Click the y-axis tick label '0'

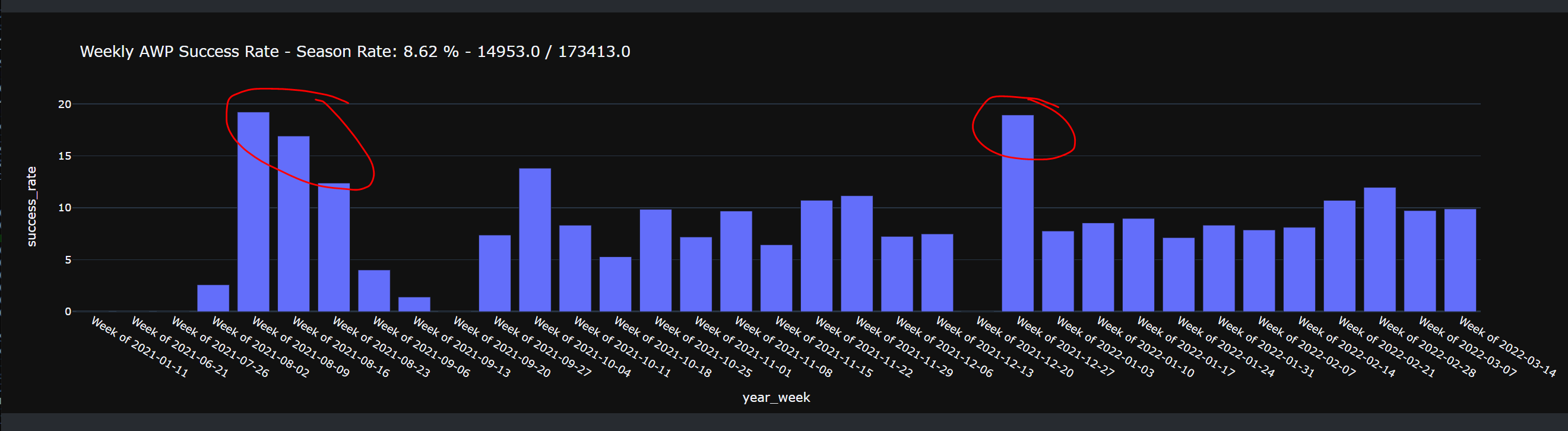point(68,312)
